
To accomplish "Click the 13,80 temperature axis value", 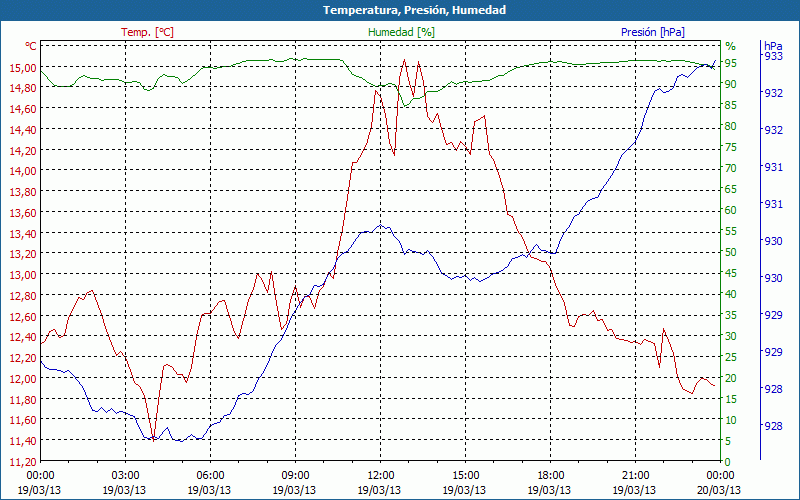I will click(23, 192).
